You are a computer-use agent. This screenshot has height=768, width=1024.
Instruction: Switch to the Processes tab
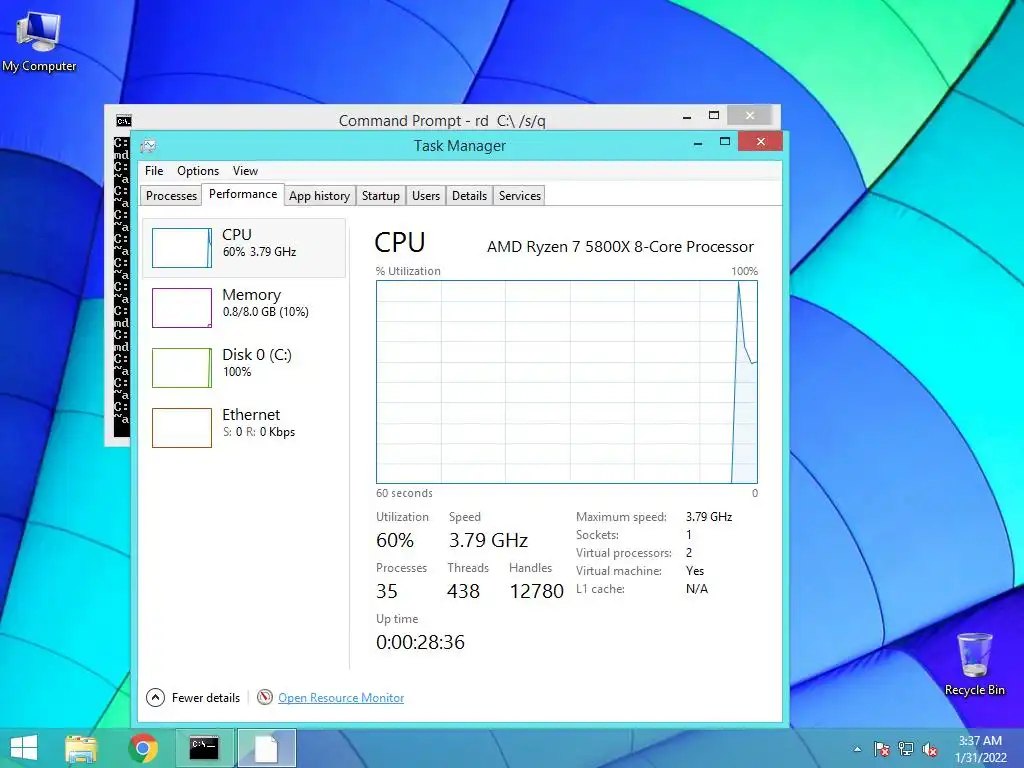click(x=171, y=195)
